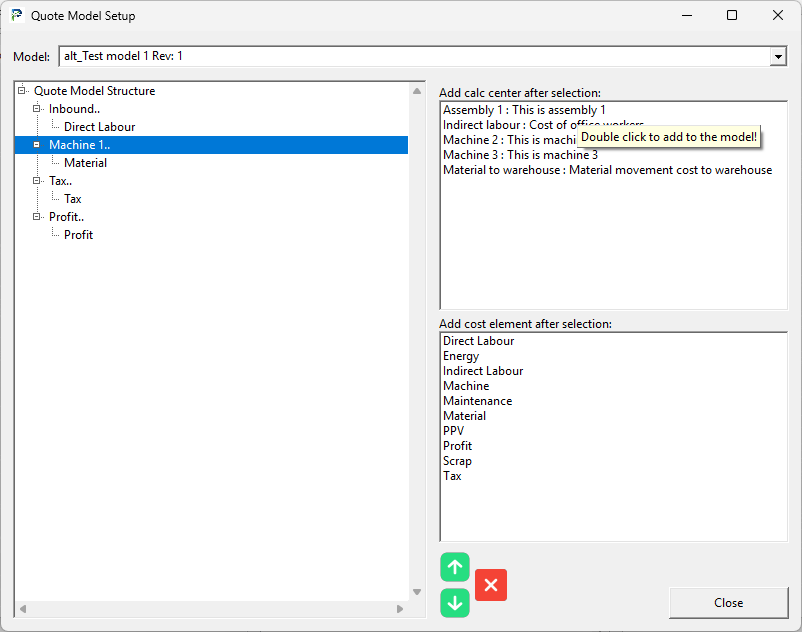
Task: Select the Material tree item under Machine 1
Action: coord(85,163)
